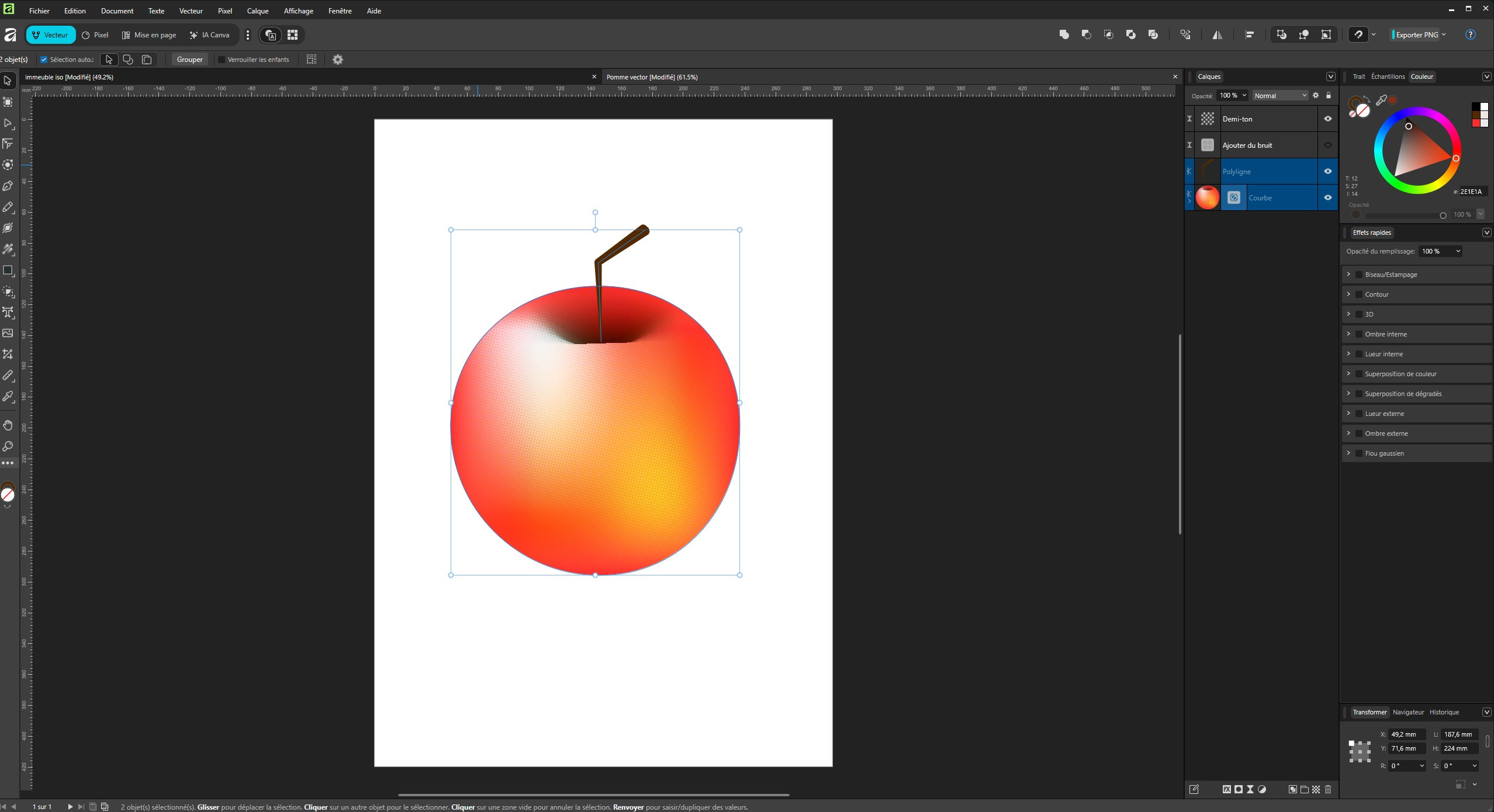1494x812 pixels.
Task: Switch to the Pixel persona button
Action: coord(95,35)
